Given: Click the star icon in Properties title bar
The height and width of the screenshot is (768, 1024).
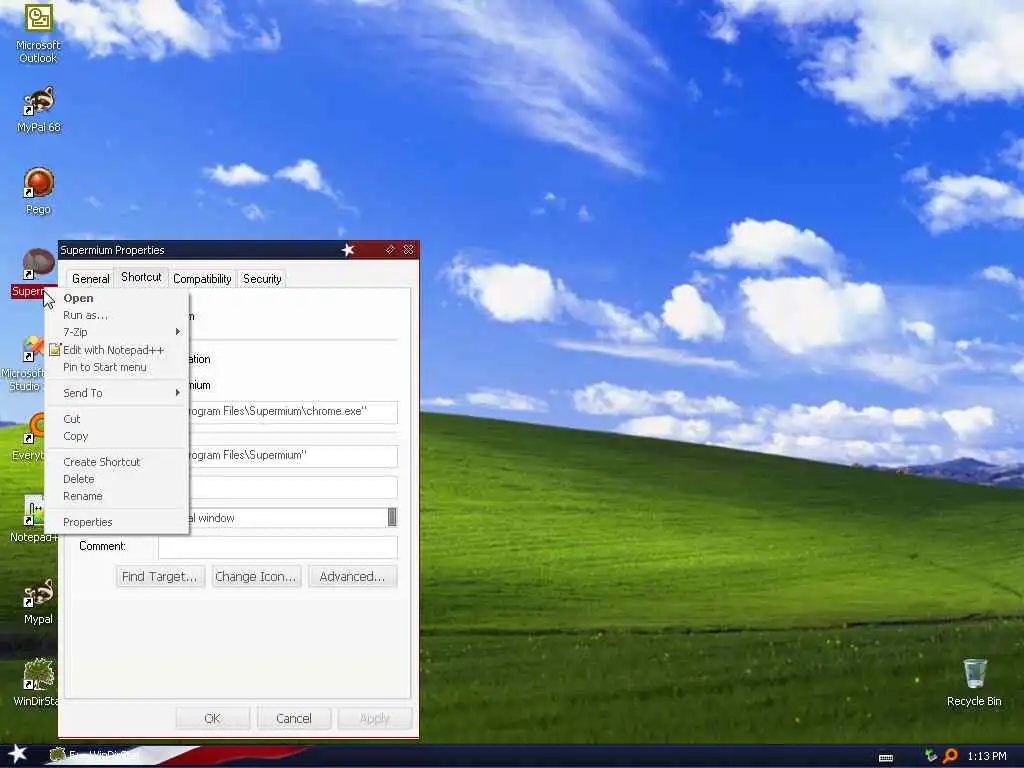Looking at the screenshot, I should click(347, 249).
